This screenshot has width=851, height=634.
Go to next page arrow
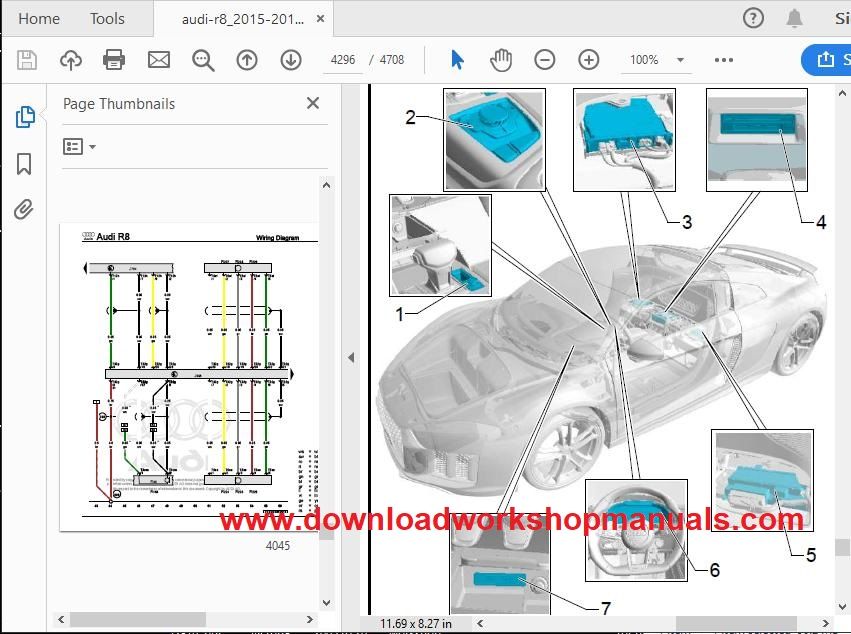click(x=291, y=60)
